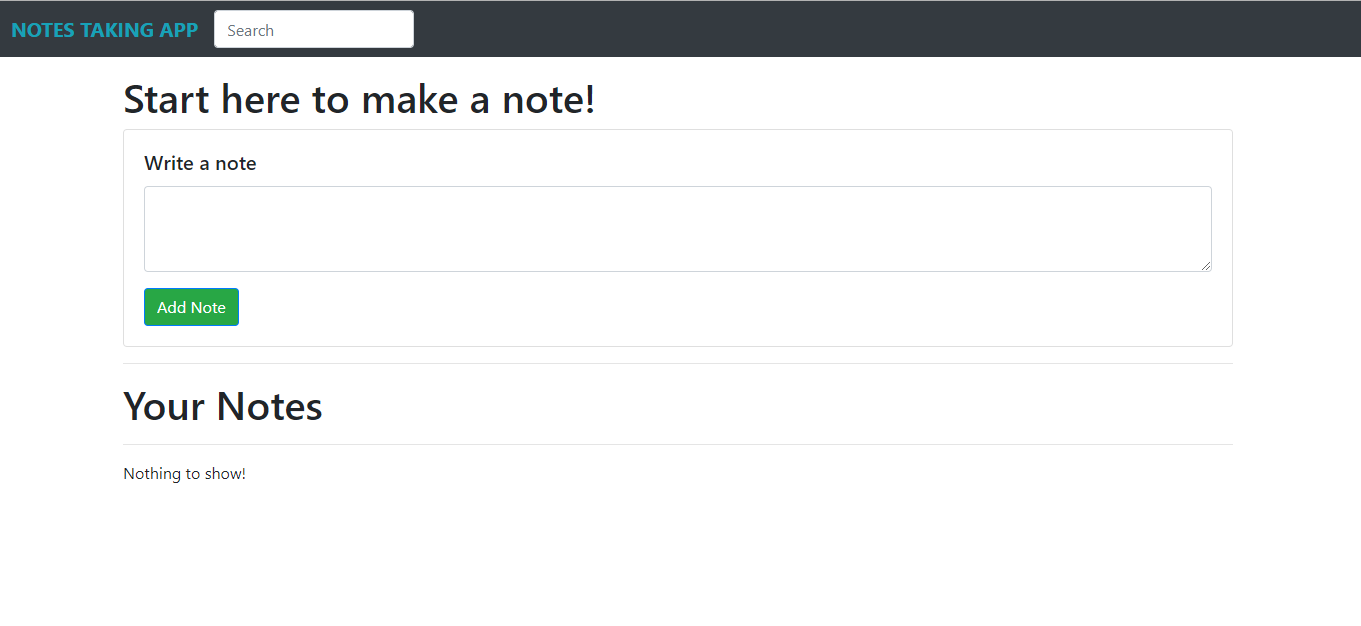This screenshot has width=1361, height=626.
Task: Click the 'Your Notes' heading
Action: 222,406
